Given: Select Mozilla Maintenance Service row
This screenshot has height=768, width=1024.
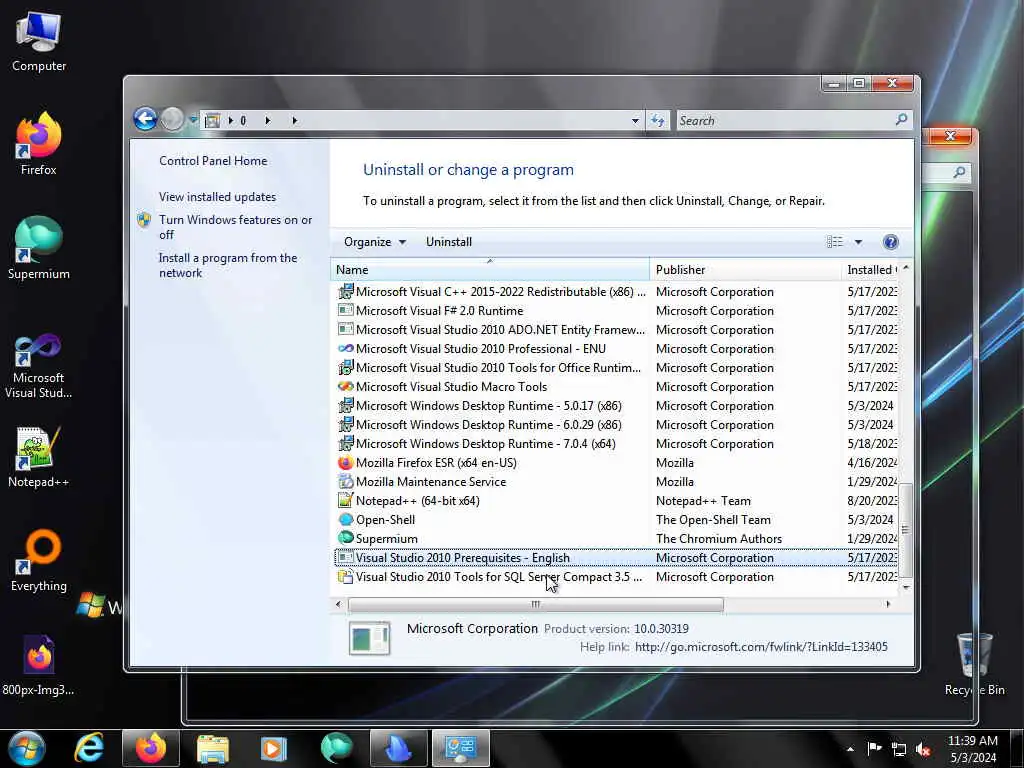Looking at the screenshot, I should click(616, 481).
